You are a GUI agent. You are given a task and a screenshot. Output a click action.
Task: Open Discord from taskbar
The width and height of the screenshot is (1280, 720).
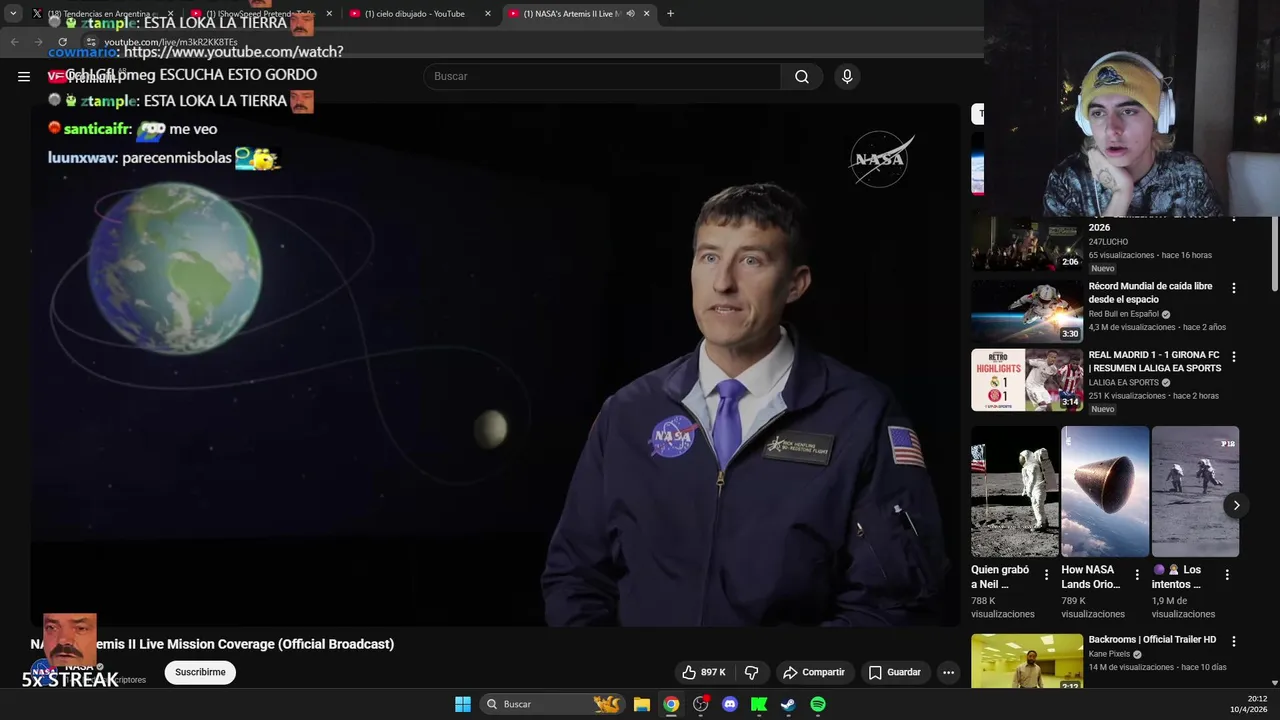(x=730, y=704)
